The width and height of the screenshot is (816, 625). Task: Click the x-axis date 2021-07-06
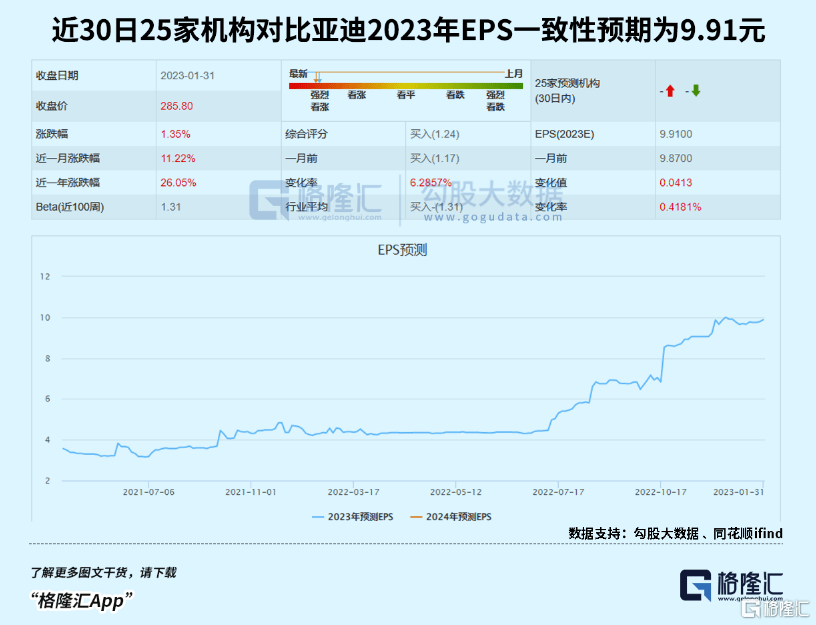(x=149, y=492)
